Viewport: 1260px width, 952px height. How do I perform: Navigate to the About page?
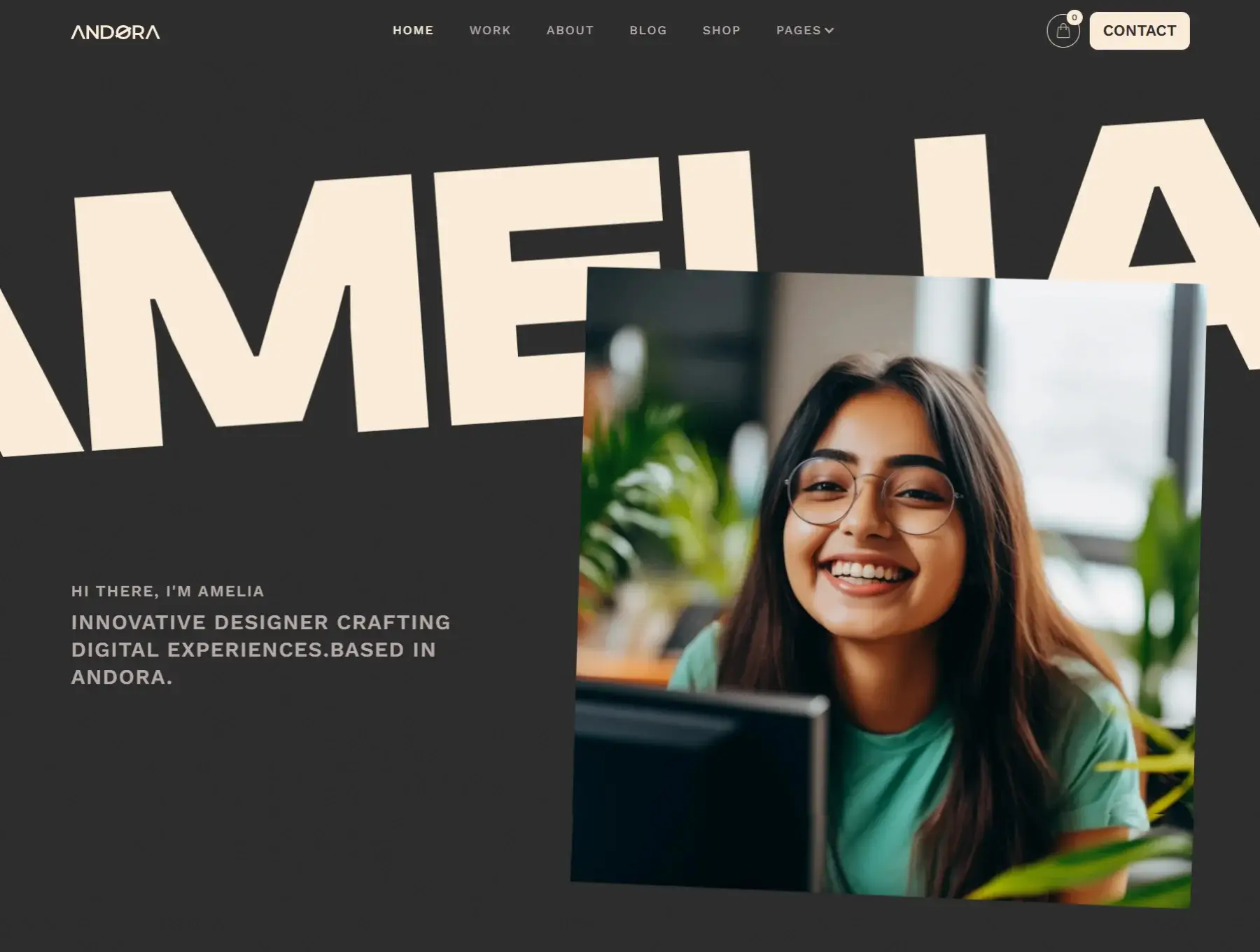pos(570,30)
